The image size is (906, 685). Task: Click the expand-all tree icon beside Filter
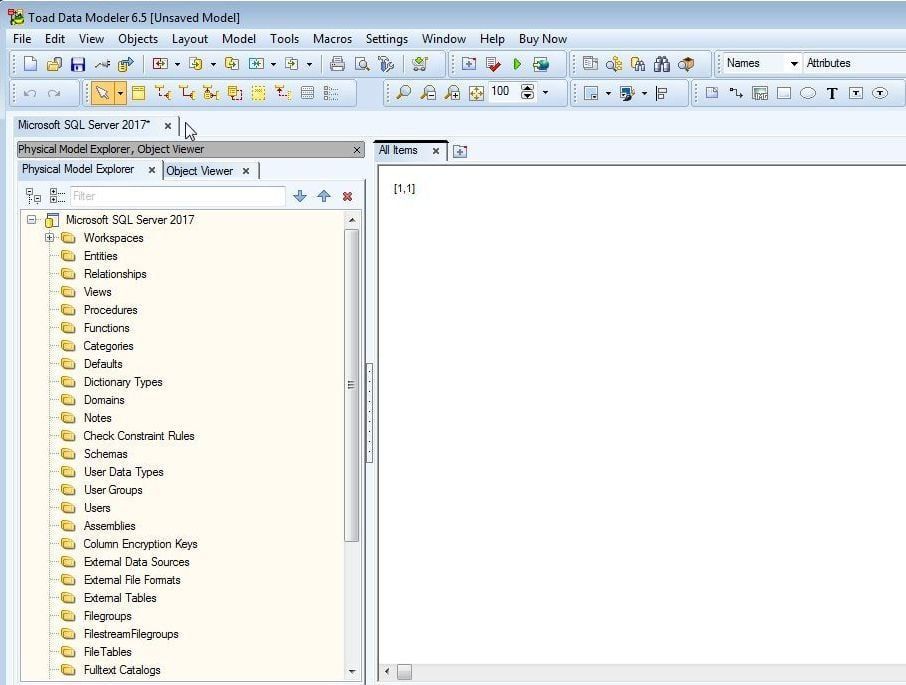click(57, 196)
